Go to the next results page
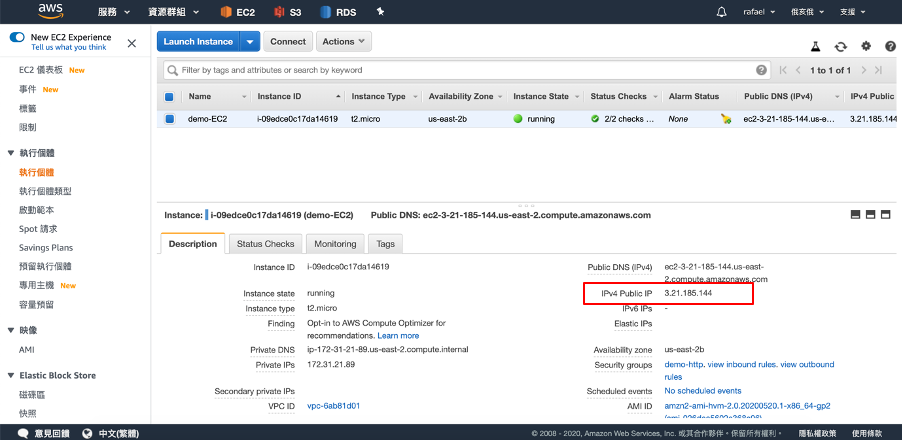 pyautogui.click(x=863, y=70)
